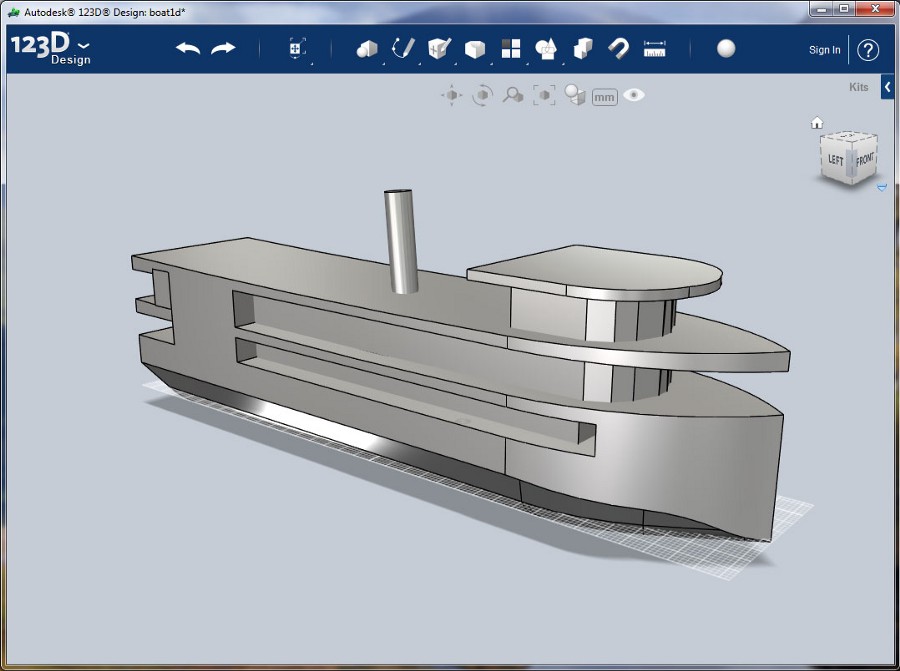Click the Fit view frame icon
This screenshot has height=671, width=900.
pyautogui.click(x=544, y=96)
